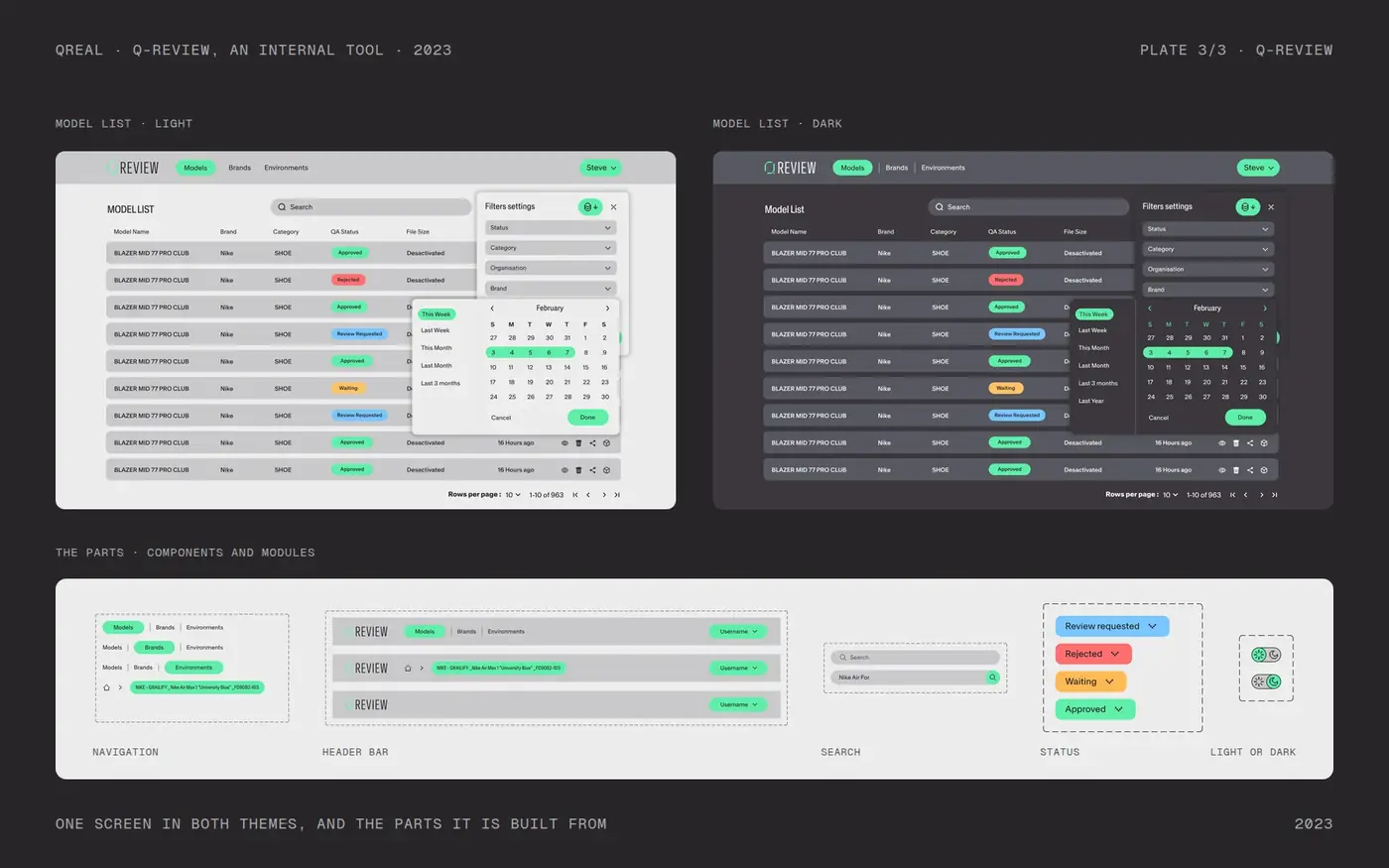Go to the previous page in the dark list
This screenshot has width=1389, height=868.
(x=1246, y=495)
